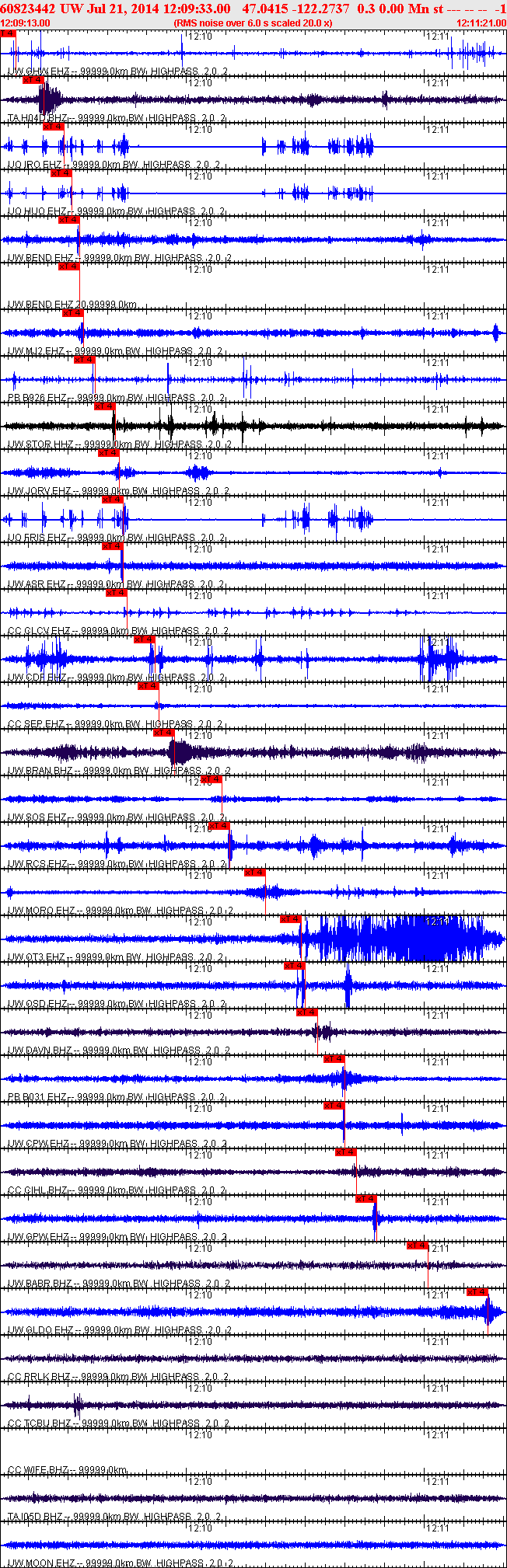
Task: Click the red pick flag on the UW GLDO trace
Action: [477, 1292]
